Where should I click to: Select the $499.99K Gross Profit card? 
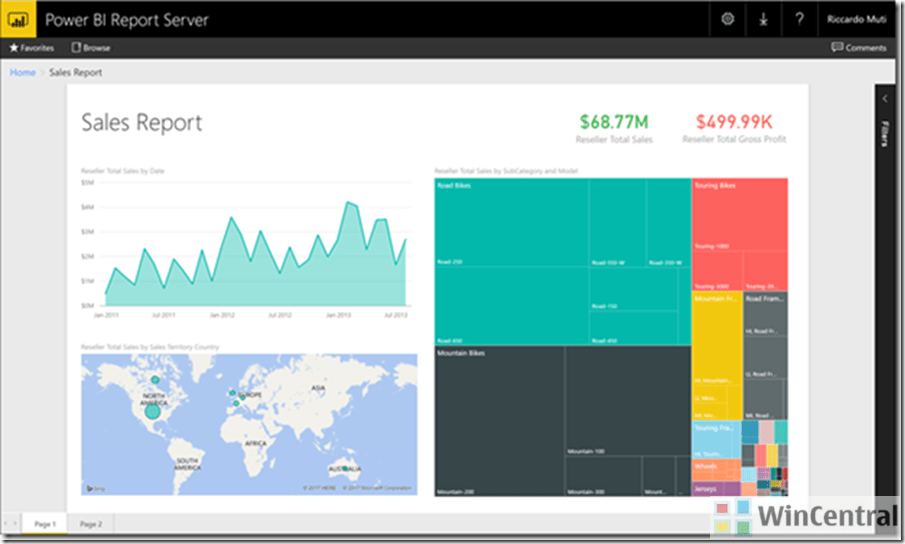coord(734,129)
